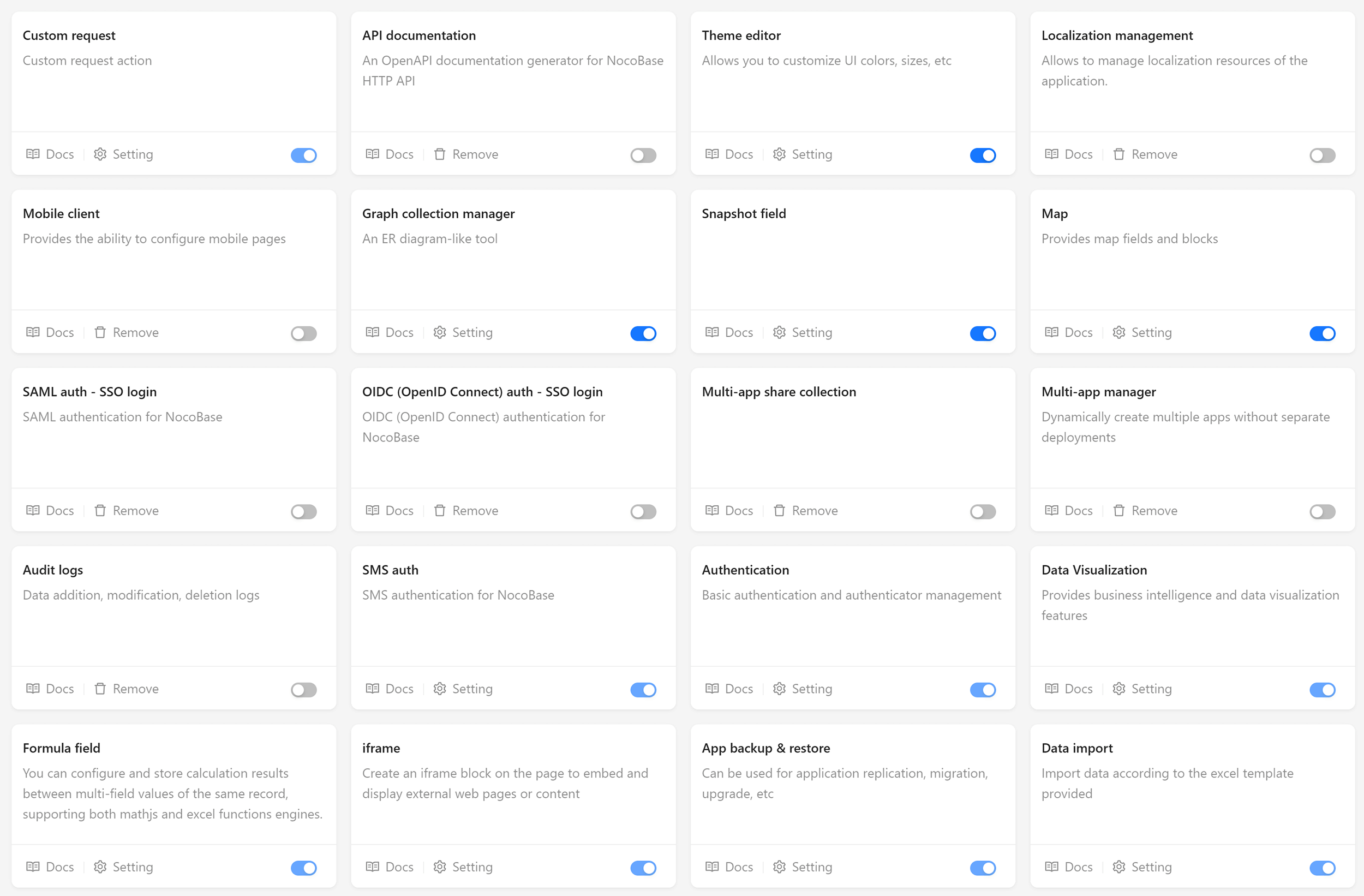1364x896 pixels.
Task: Click trash icon on API documentation card
Action: click(440, 154)
